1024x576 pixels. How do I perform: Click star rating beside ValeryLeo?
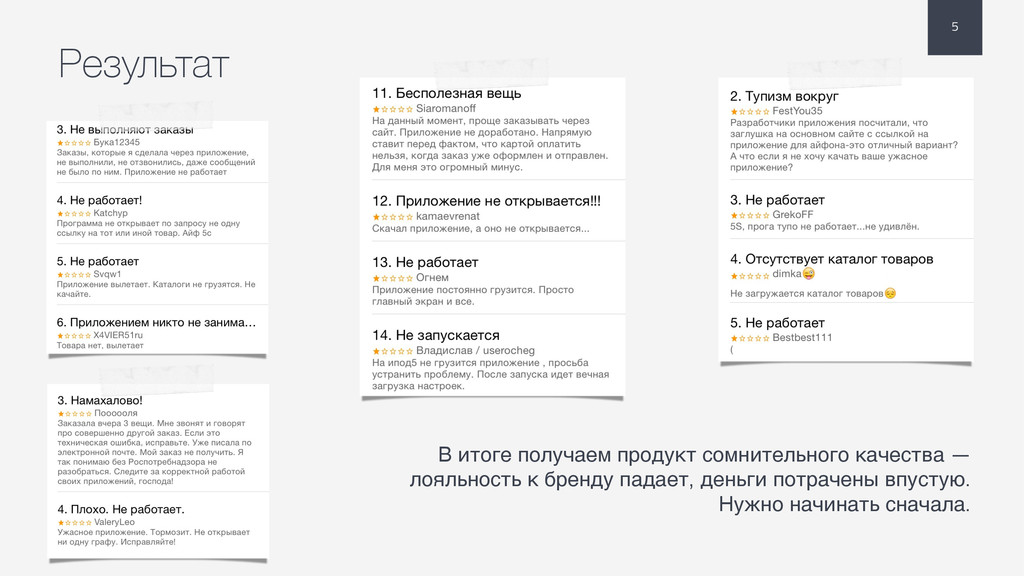tap(74, 523)
